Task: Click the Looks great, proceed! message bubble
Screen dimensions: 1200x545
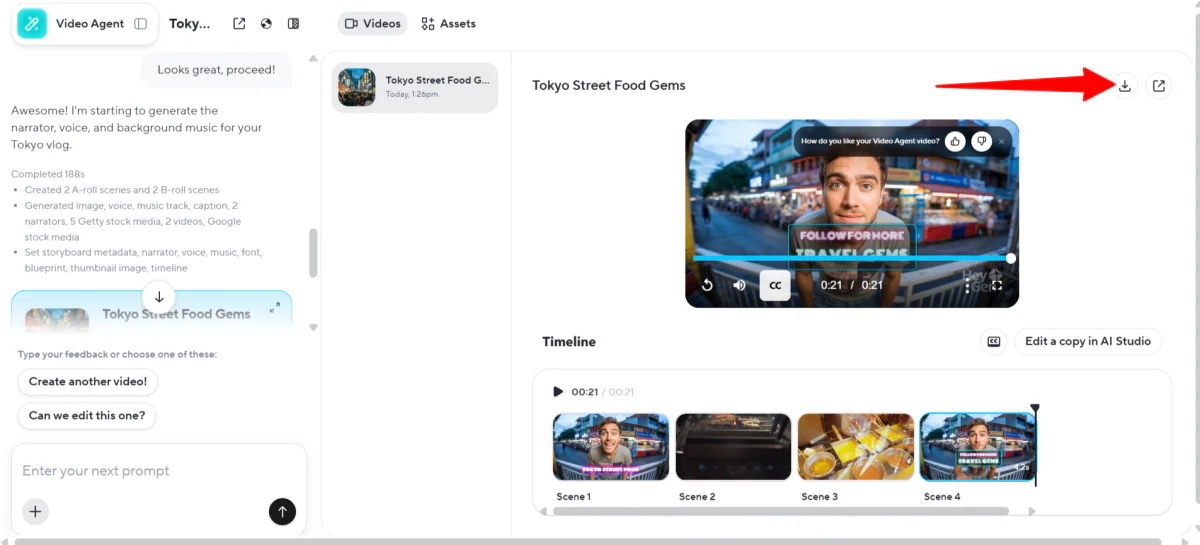Action: point(216,70)
